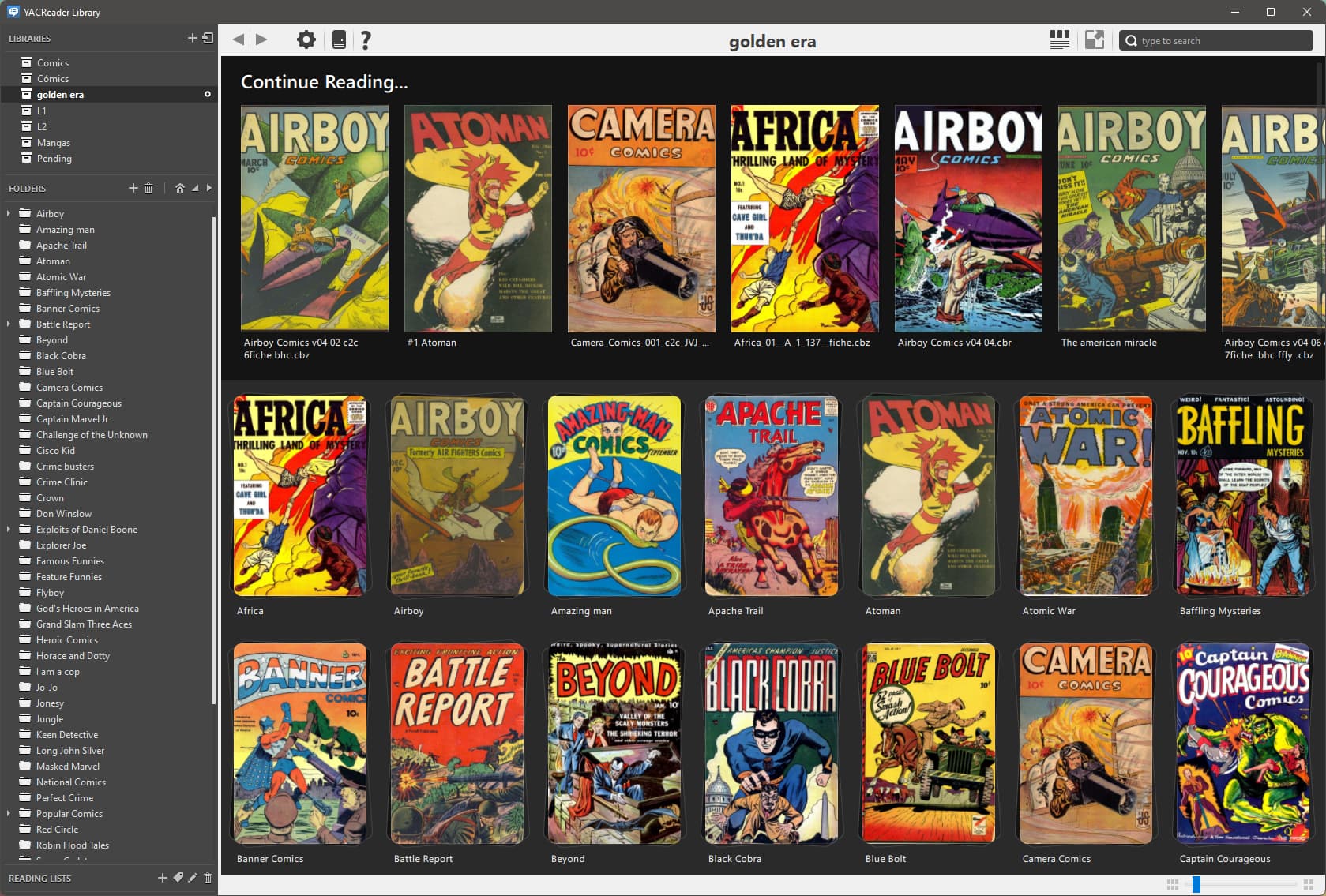Toggle fullscreen mode icon beside the search box
This screenshot has height=896, width=1326.
click(1094, 39)
